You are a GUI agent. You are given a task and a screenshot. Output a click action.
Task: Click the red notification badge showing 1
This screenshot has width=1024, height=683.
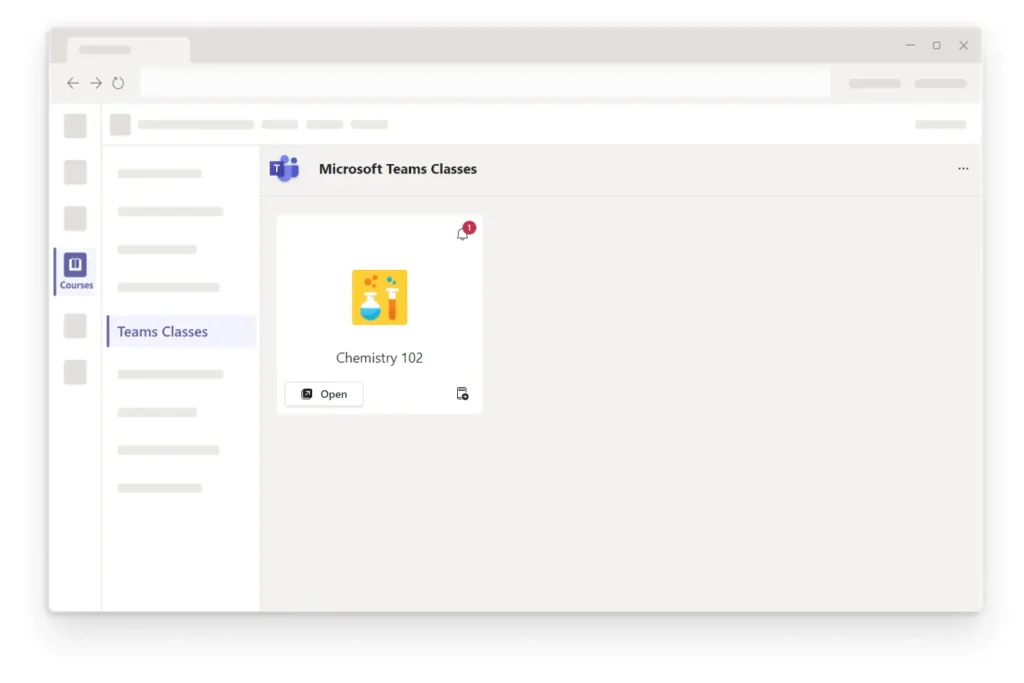[x=470, y=227]
